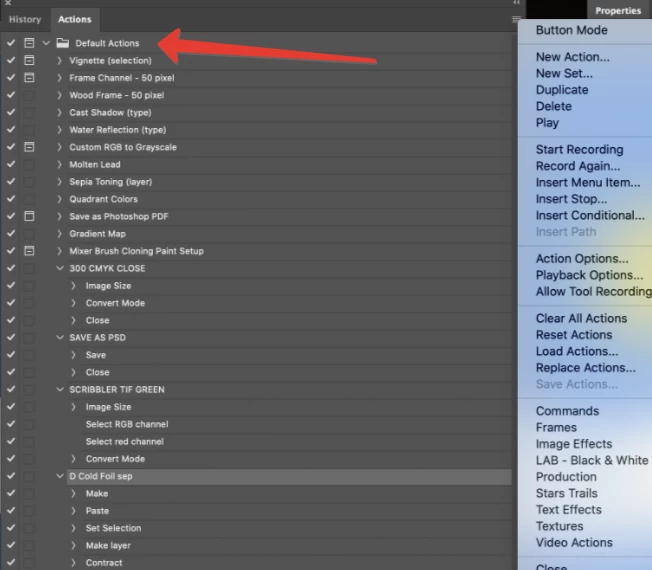
Task: Toggle the checkmark for 300 CMYK CLOSE
Action: [x=11, y=268]
